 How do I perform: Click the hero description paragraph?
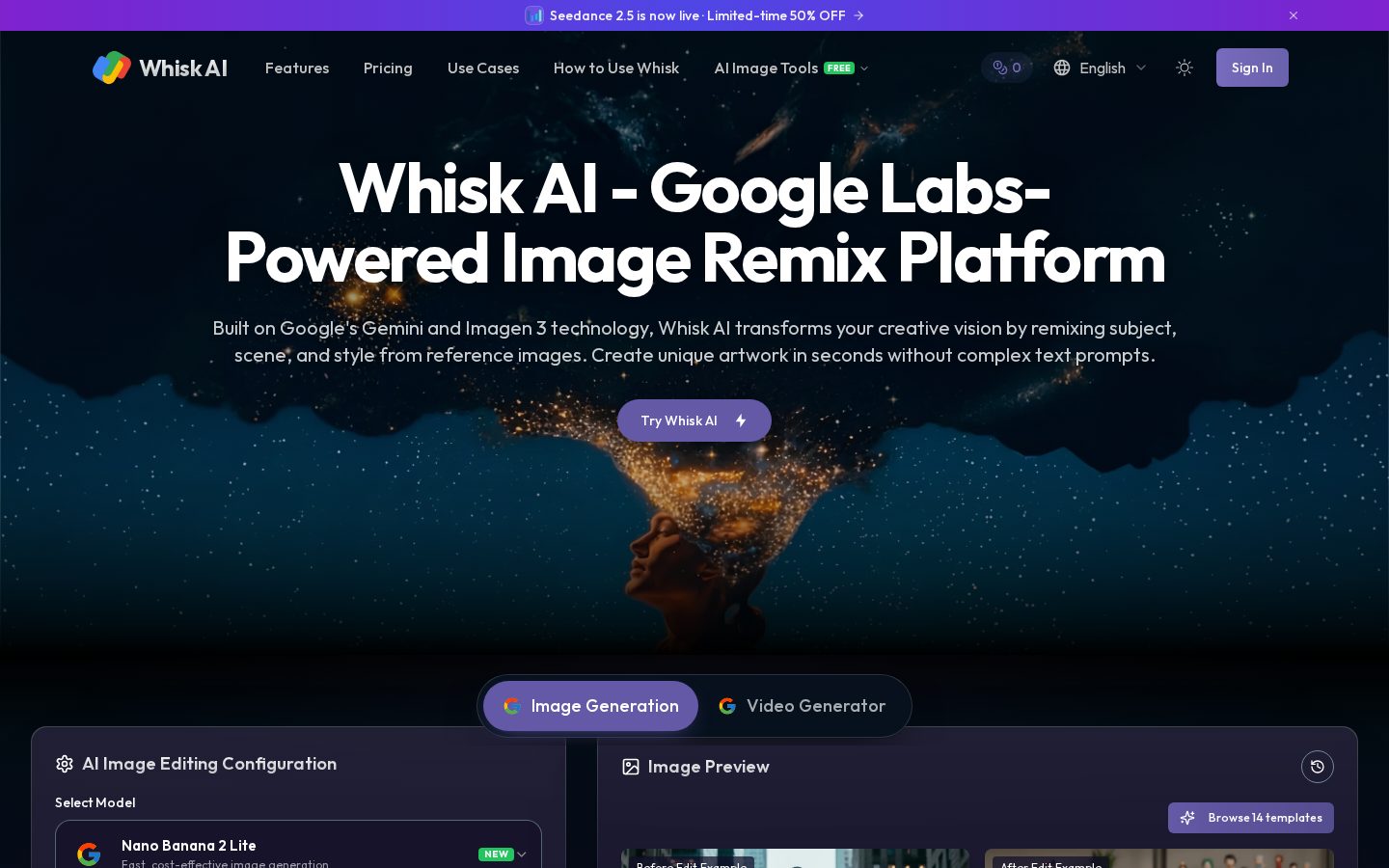(x=694, y=341)
